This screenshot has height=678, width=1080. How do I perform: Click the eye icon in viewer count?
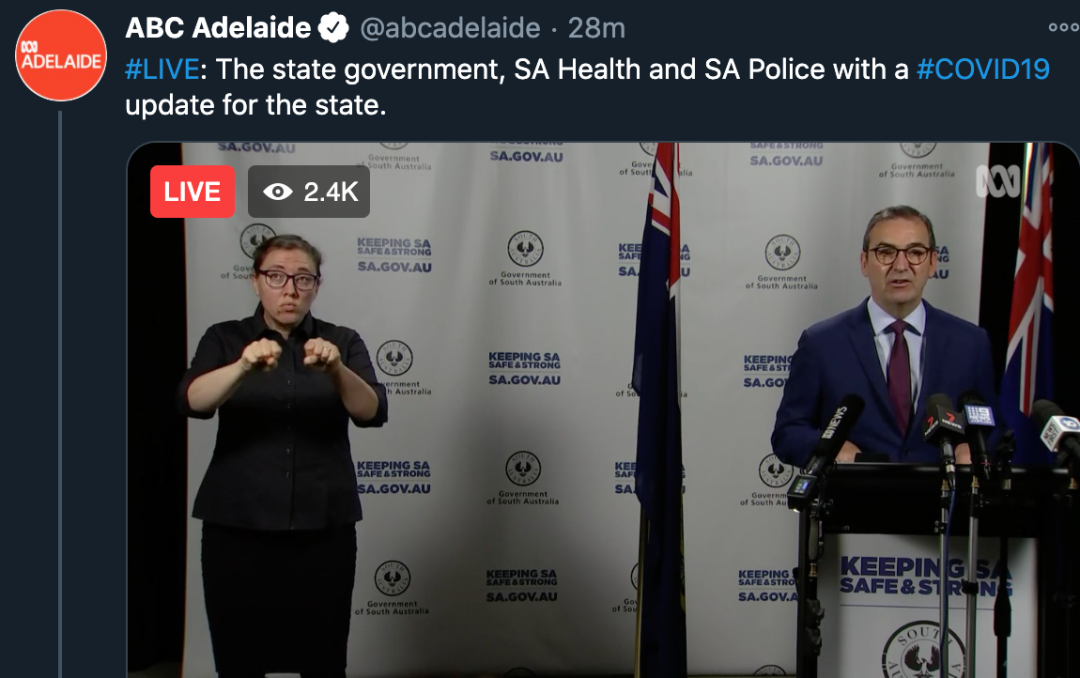click(278, 192)
